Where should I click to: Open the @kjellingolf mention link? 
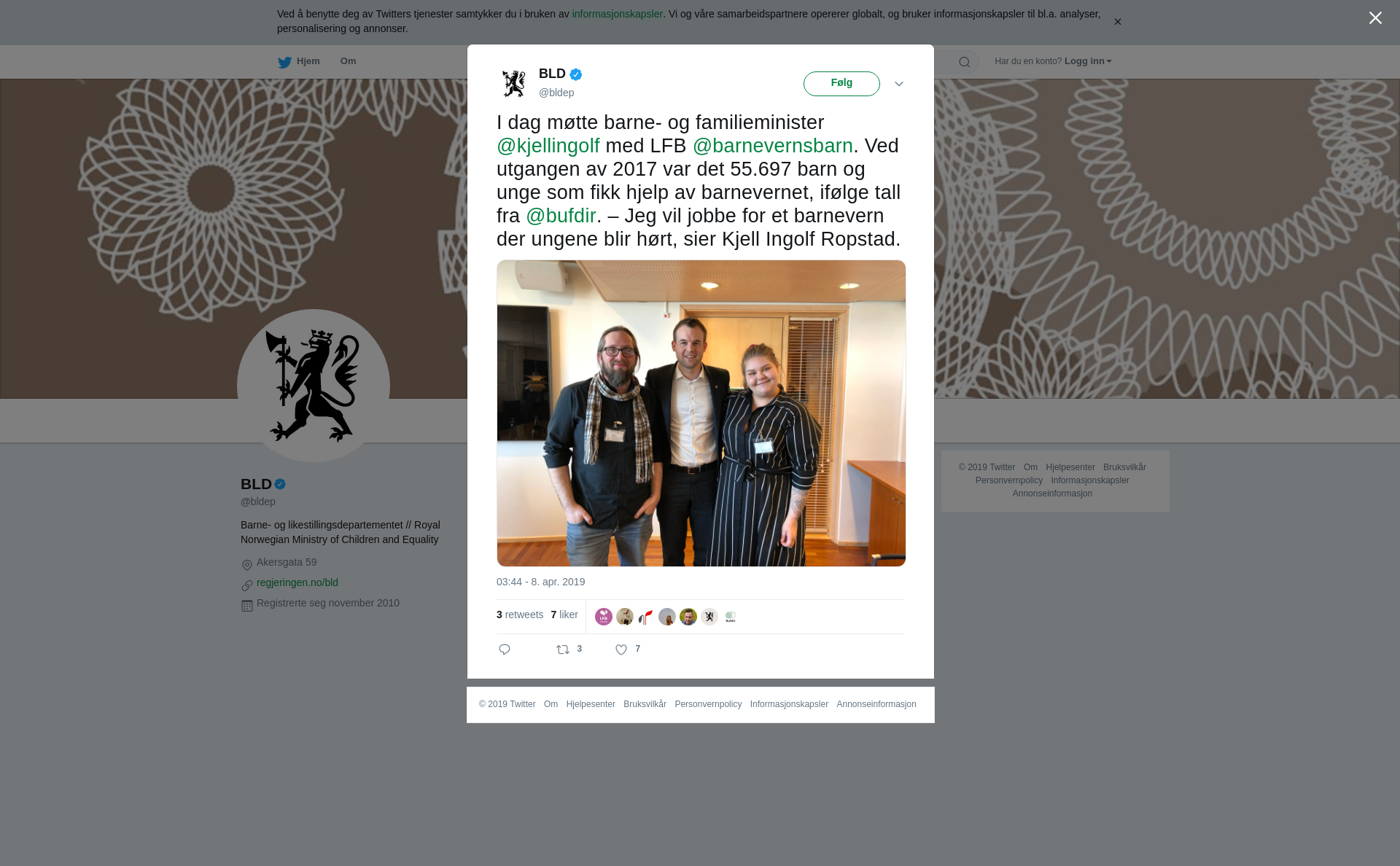coord(548,146)
